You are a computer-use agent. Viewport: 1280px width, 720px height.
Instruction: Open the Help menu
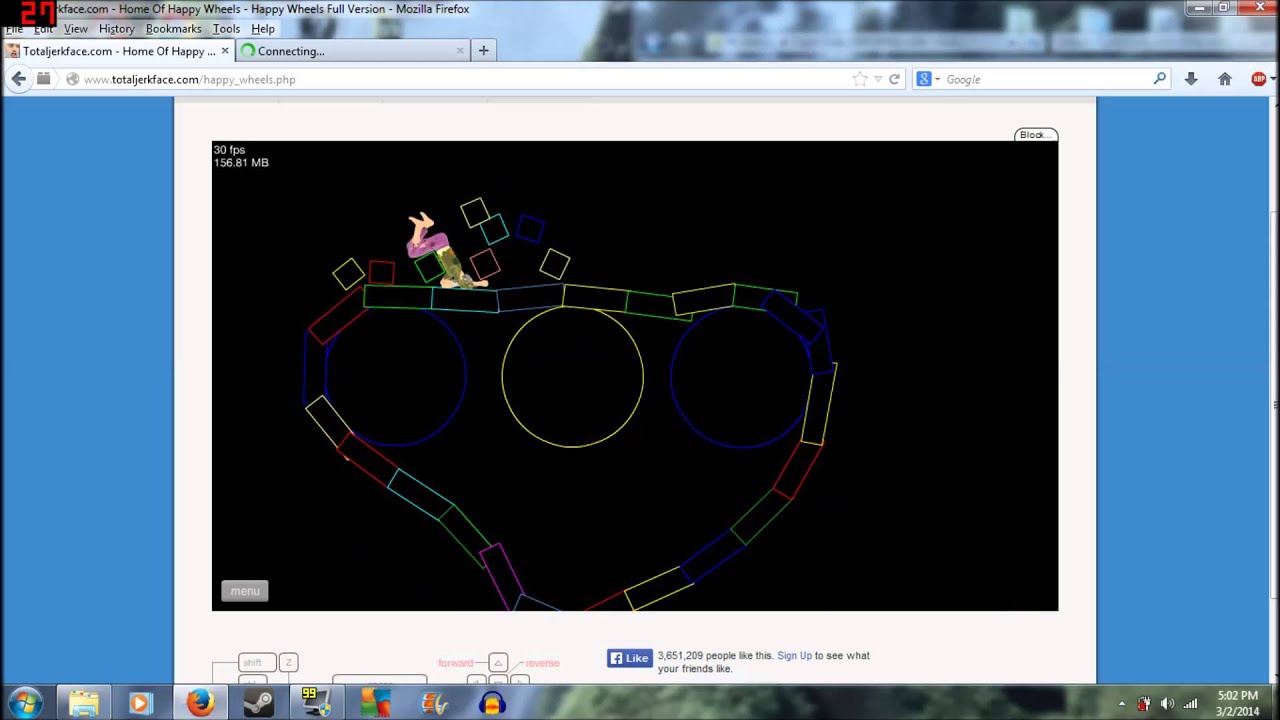pyautogui.click(x=263, y=29)
